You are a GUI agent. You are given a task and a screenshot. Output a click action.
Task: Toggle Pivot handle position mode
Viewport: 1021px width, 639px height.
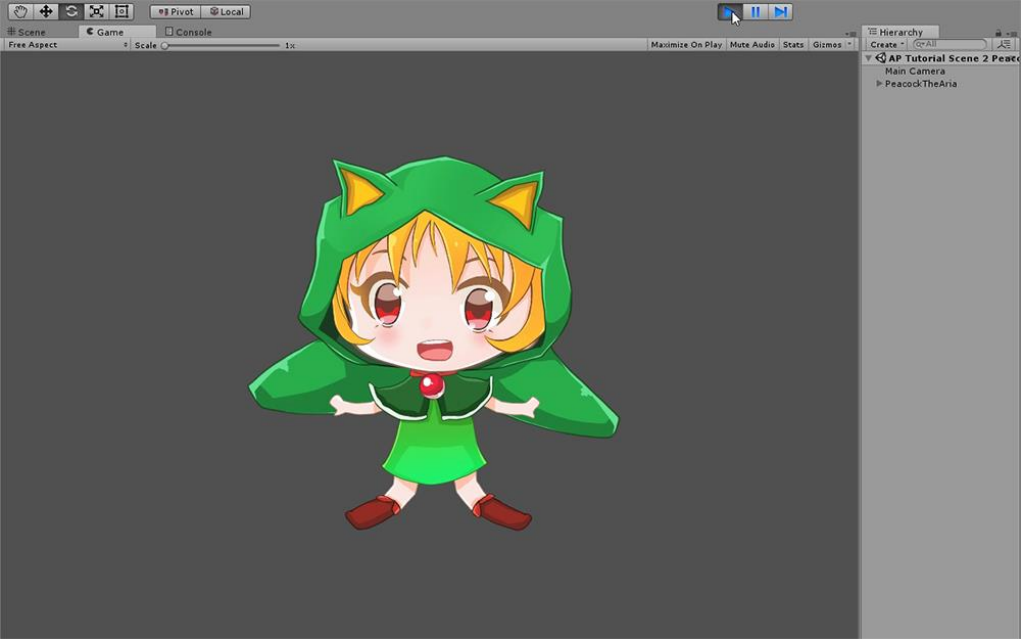tap(176, 12)
